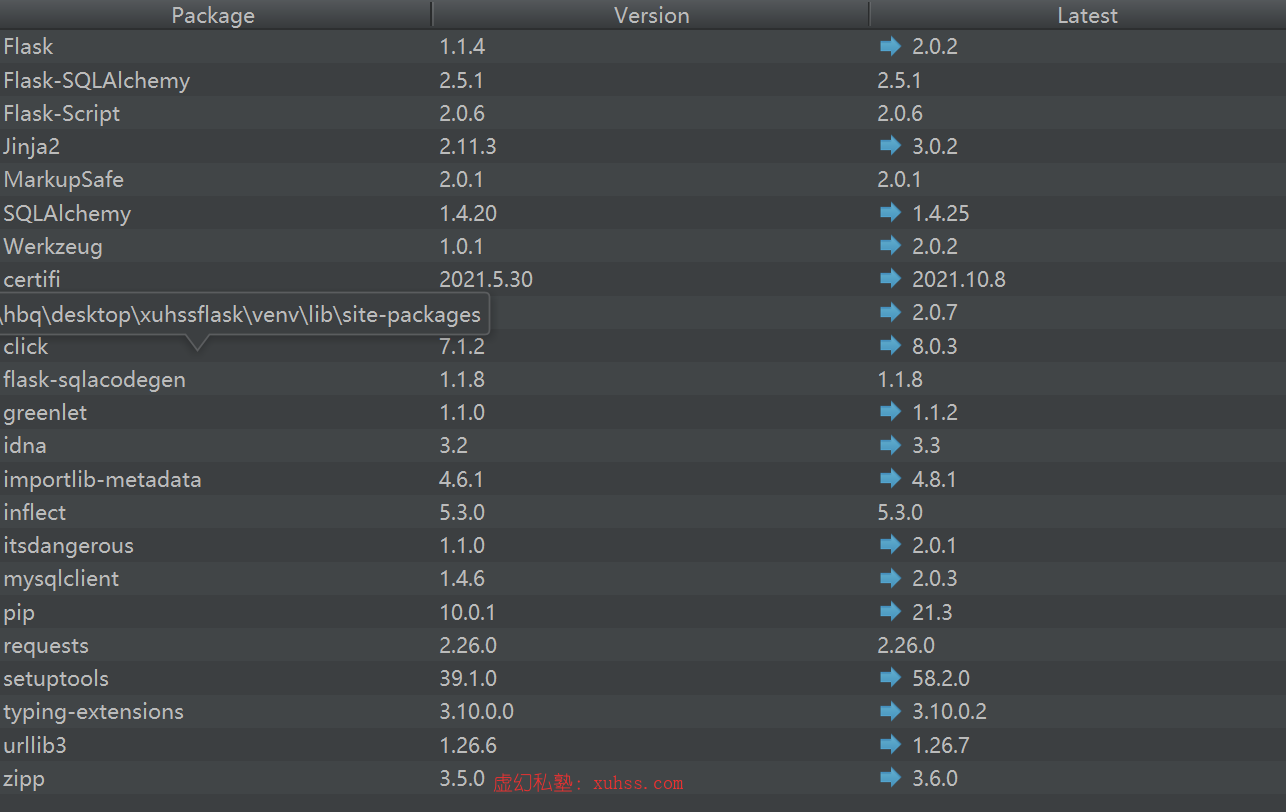
Task: Select the Flask-Script package name
Action: 62,113
